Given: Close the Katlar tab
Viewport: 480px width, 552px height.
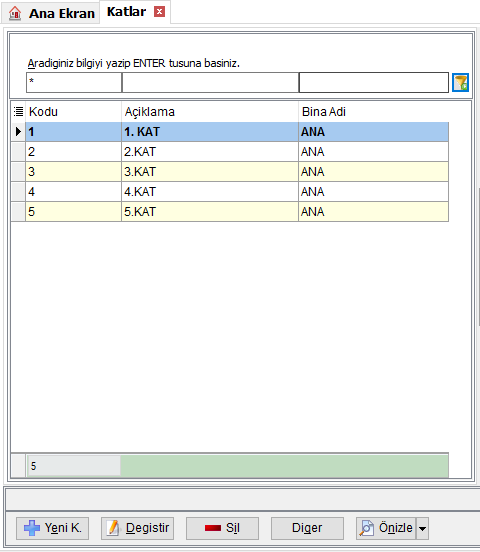Looking at the screenshot, I should coord(159,12).
